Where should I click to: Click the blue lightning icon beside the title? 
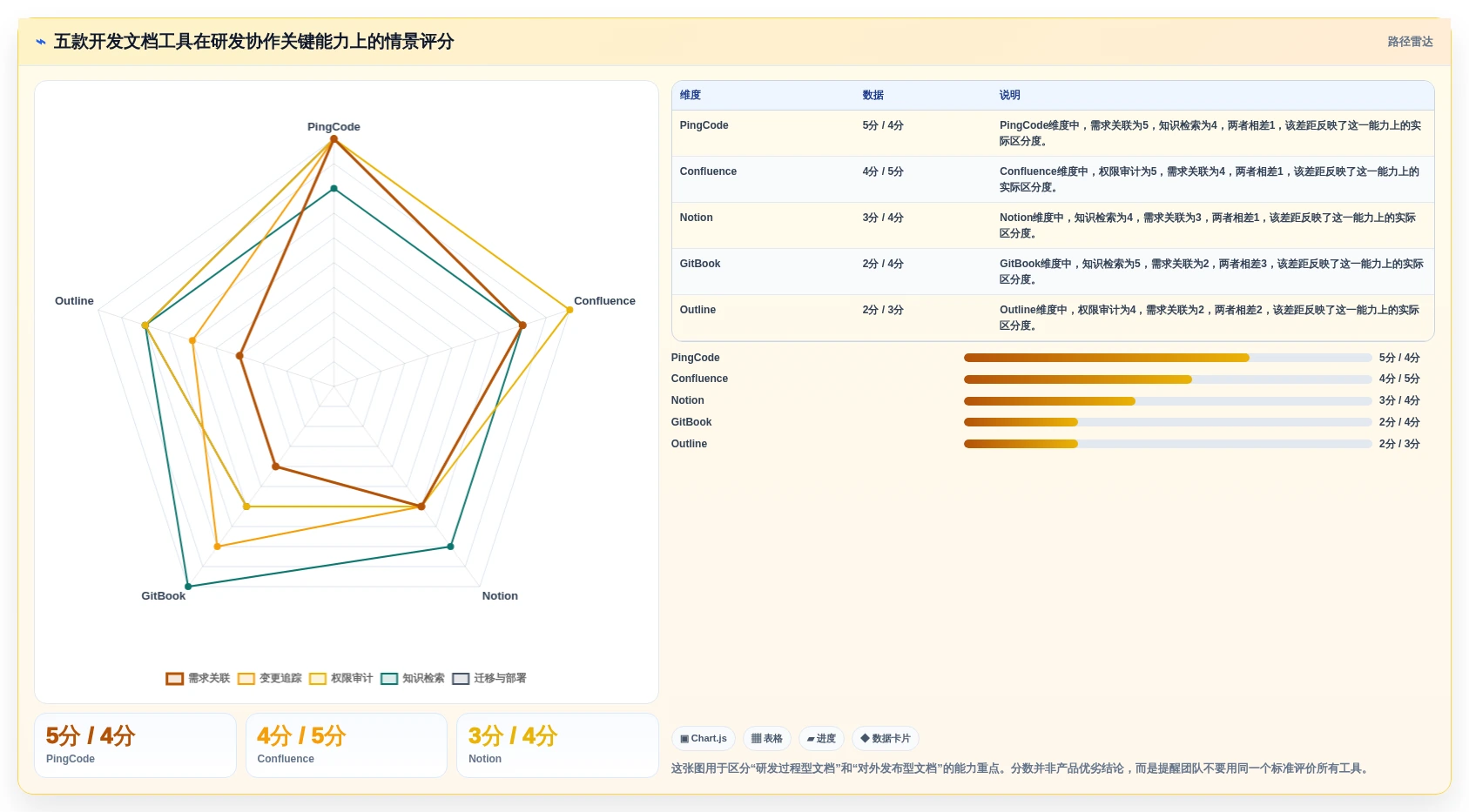click(x=41, y=42)
